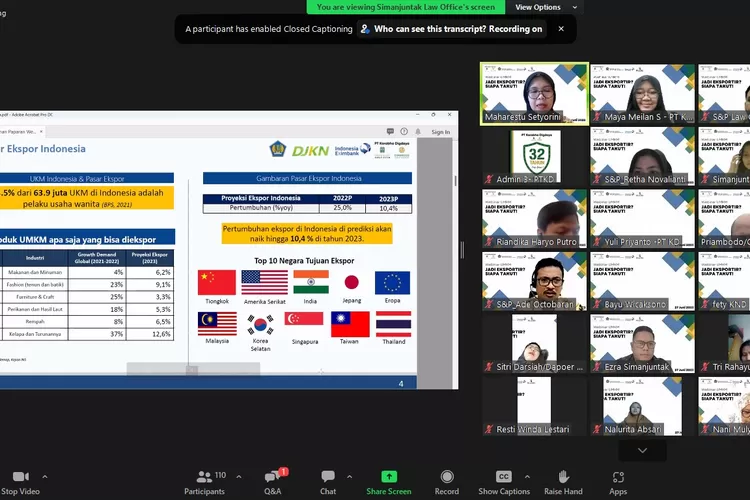Open the Chat panel
The height and width of the screenshot is (500, 750).
coord(328,476)
